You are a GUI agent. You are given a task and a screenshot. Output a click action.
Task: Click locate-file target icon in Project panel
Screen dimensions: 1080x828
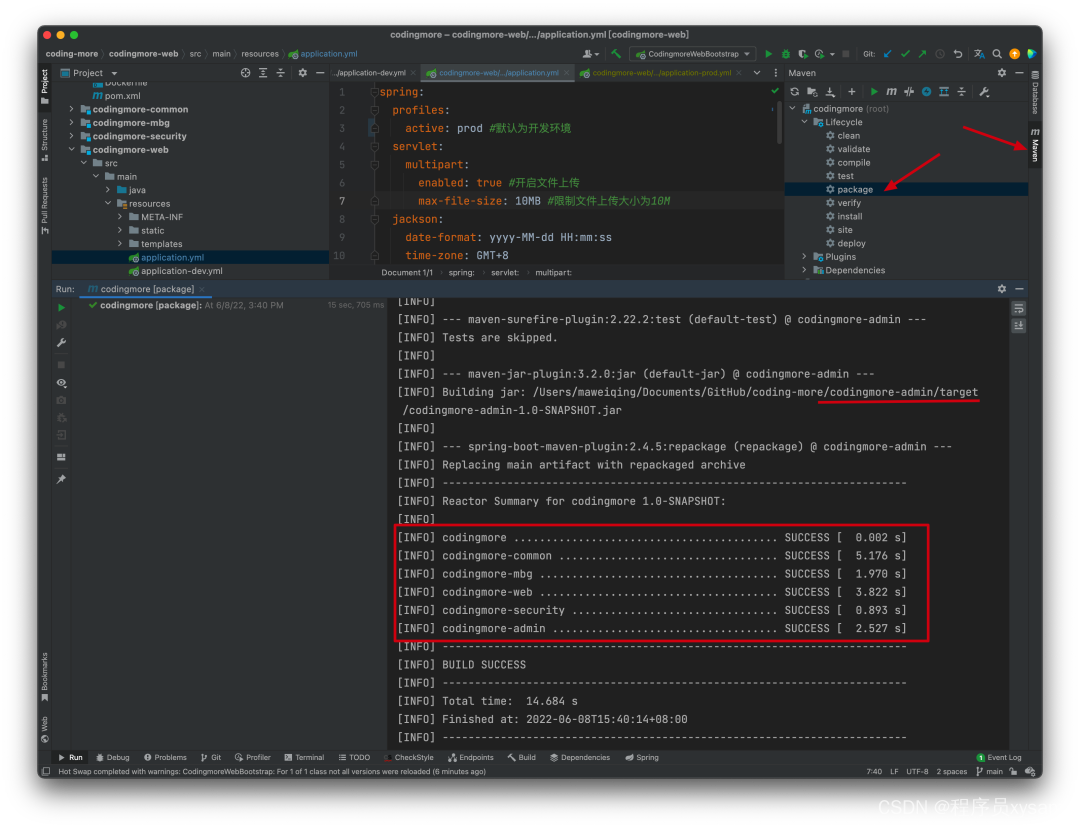245,73
